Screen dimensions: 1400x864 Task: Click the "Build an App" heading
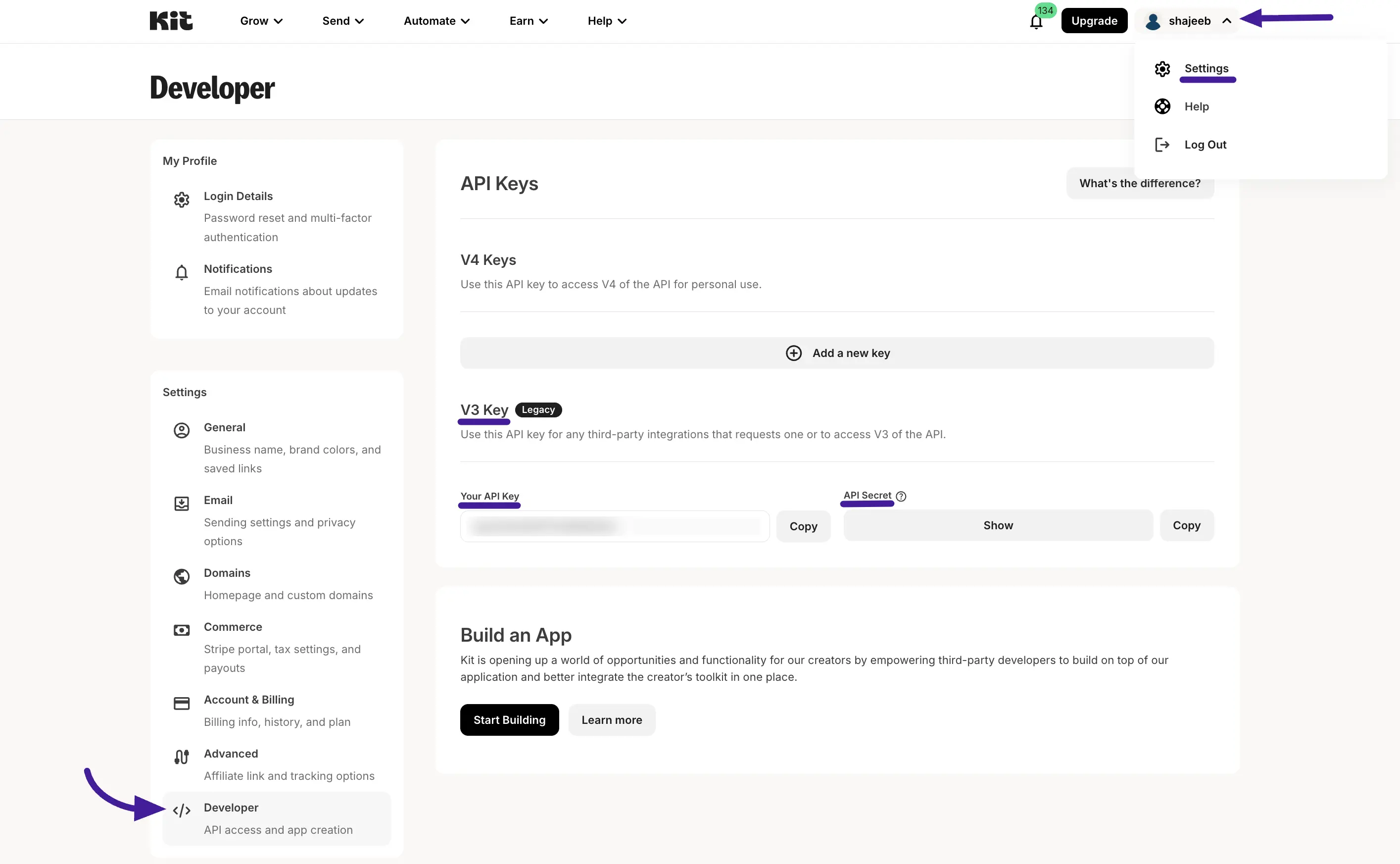click(x=516, y=635)
